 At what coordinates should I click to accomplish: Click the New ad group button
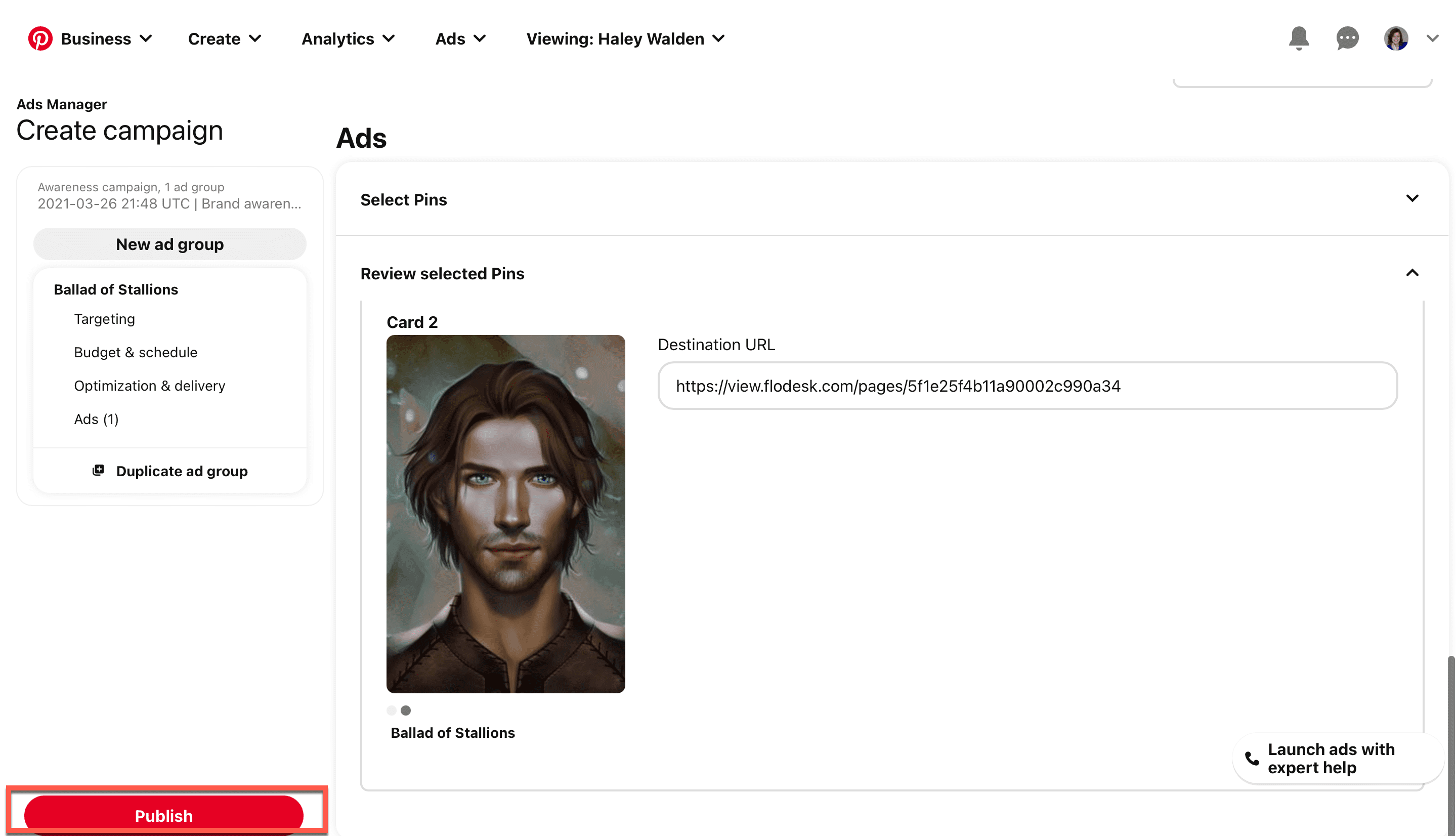click(169, 244)
